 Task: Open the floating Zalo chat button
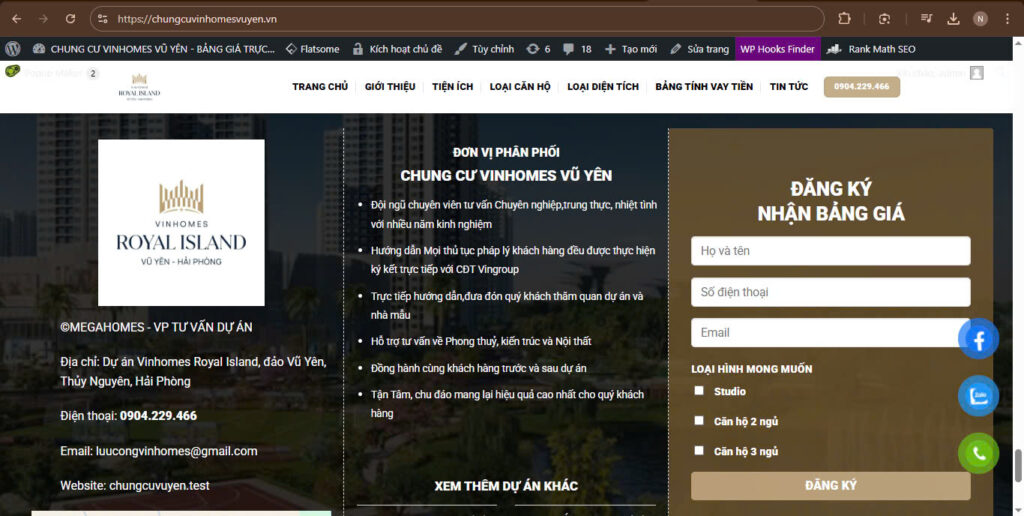point(978,396)
